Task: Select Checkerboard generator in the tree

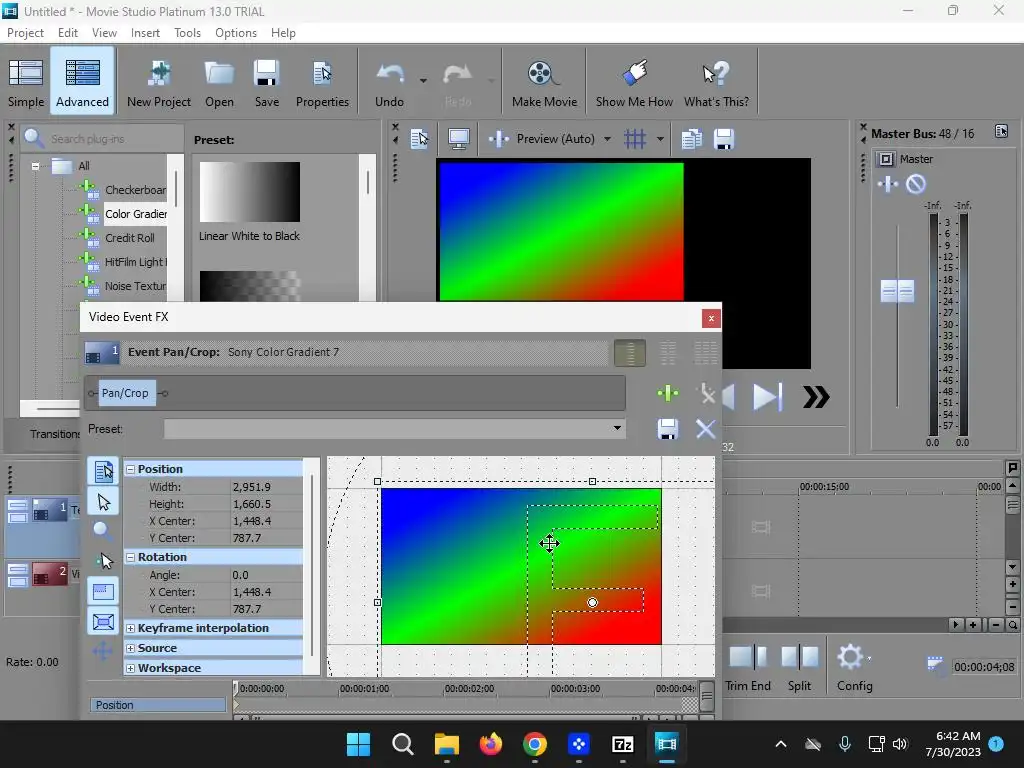Action: [x=135, y=190]
